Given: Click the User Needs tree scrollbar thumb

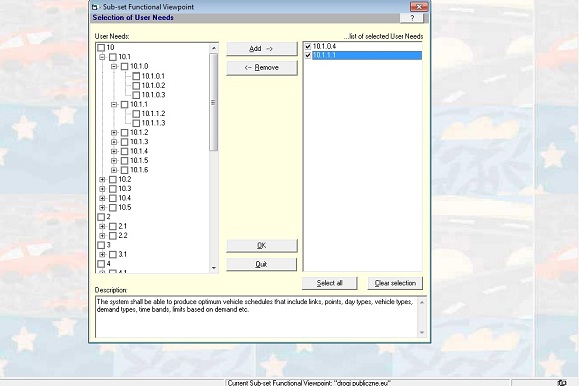Looking at the screenshot, I should tap(213, 102).
